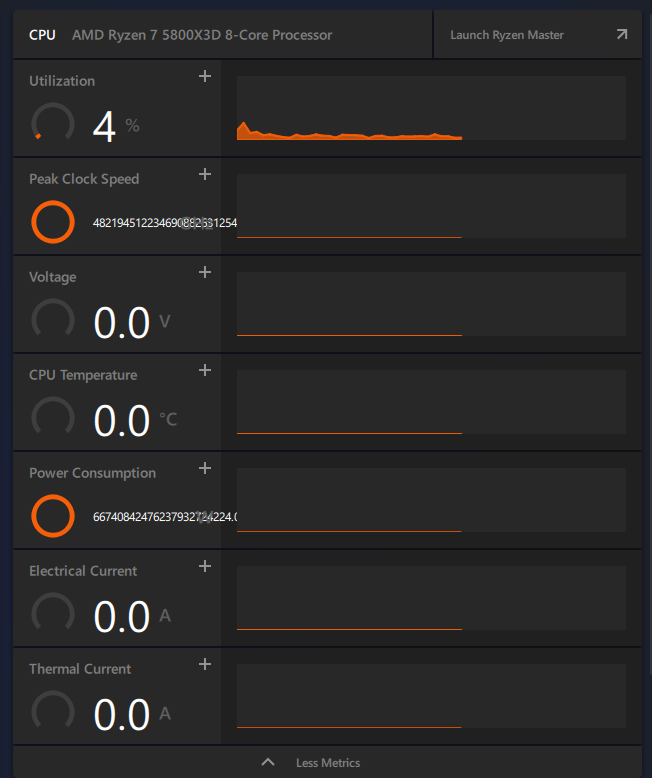
Task: Click the Peak Clock Speed history graph
Action: (x=431, y=206)
